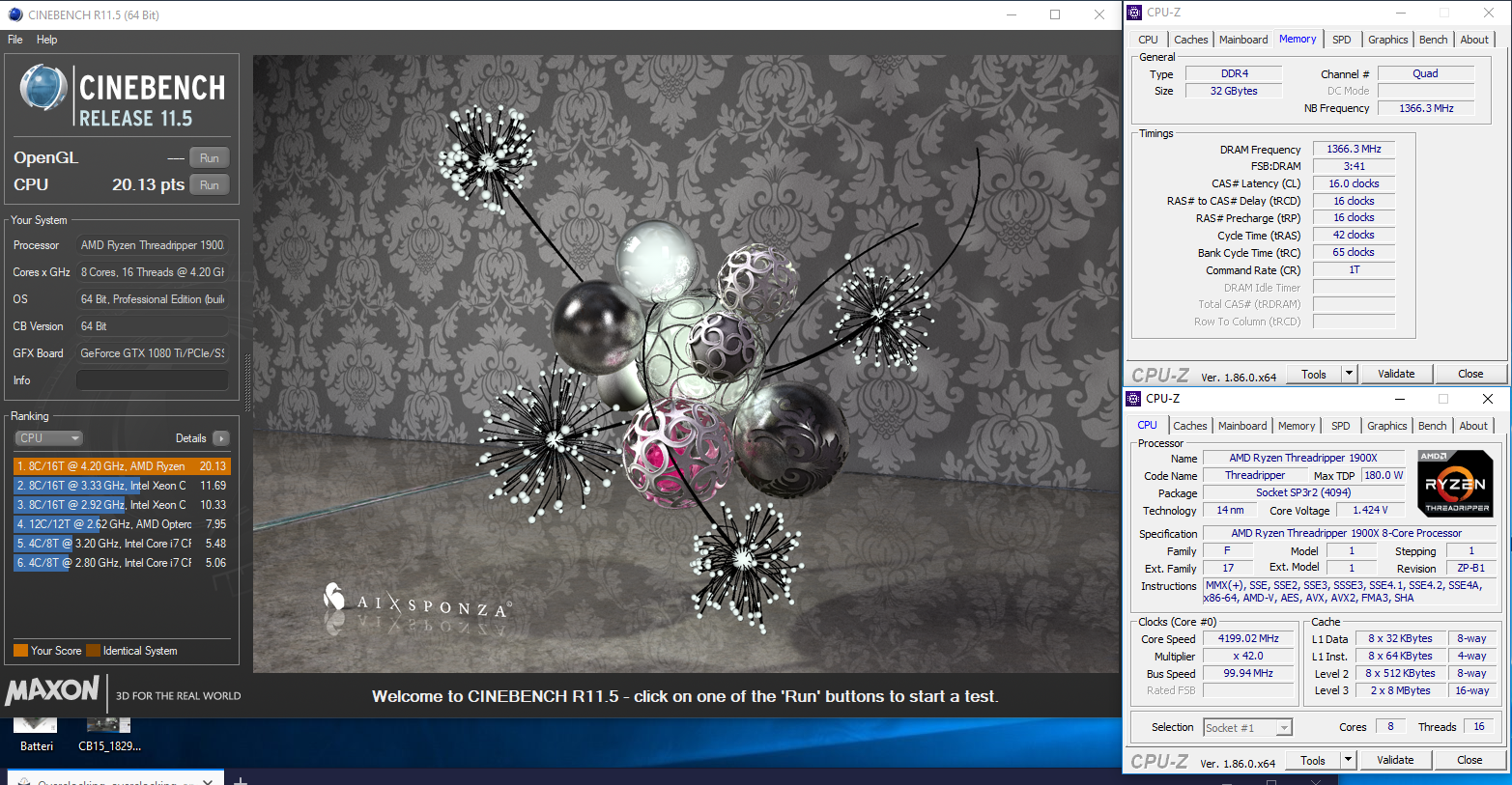Open Mainboard tab in lower CPU-Z window
The height and width of the screenshot is (785, 1512).
1242,426
